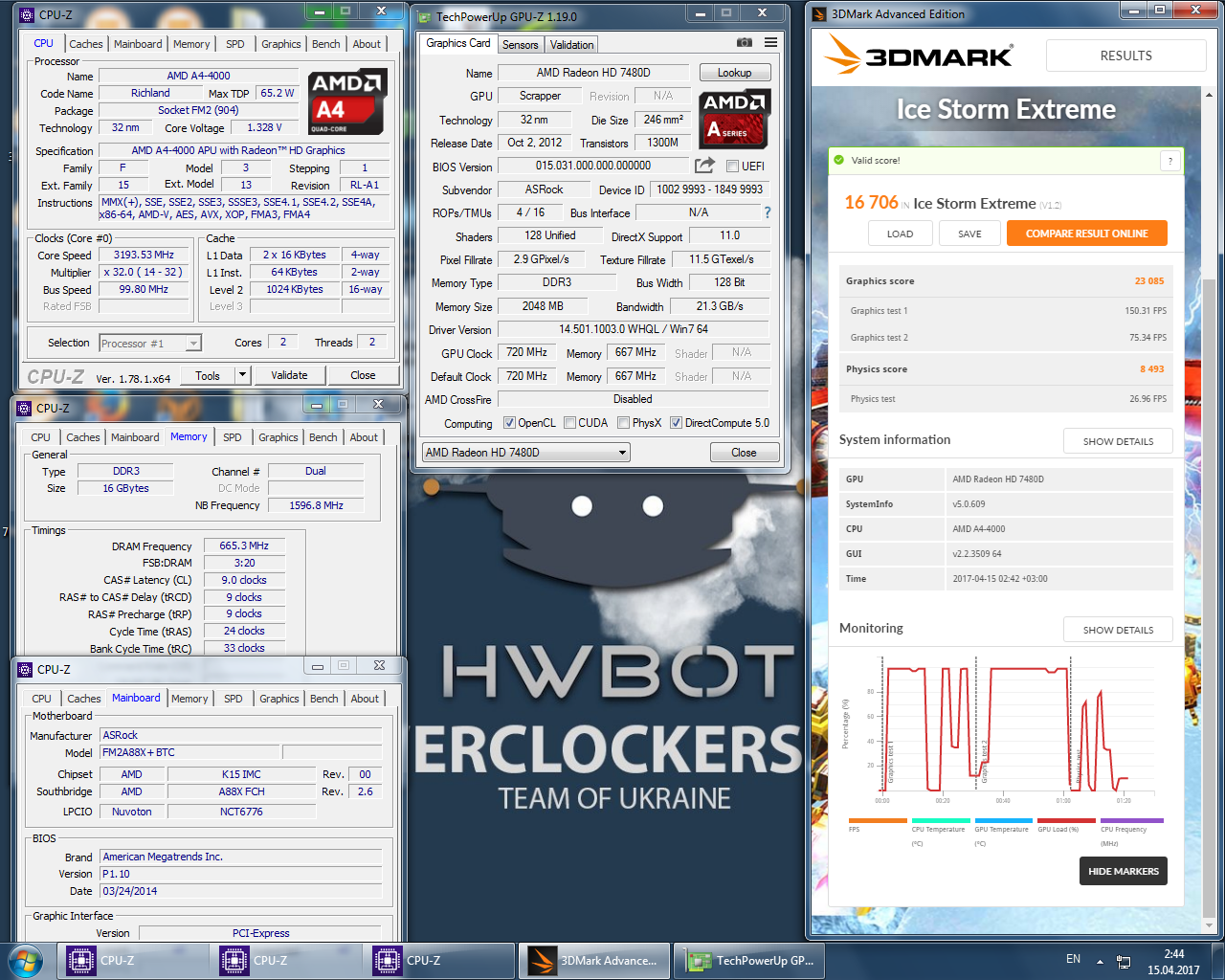Click the SAVE button in 3DMark
The height and width of the screenshot is (980, 1225).
click(969, 234)
